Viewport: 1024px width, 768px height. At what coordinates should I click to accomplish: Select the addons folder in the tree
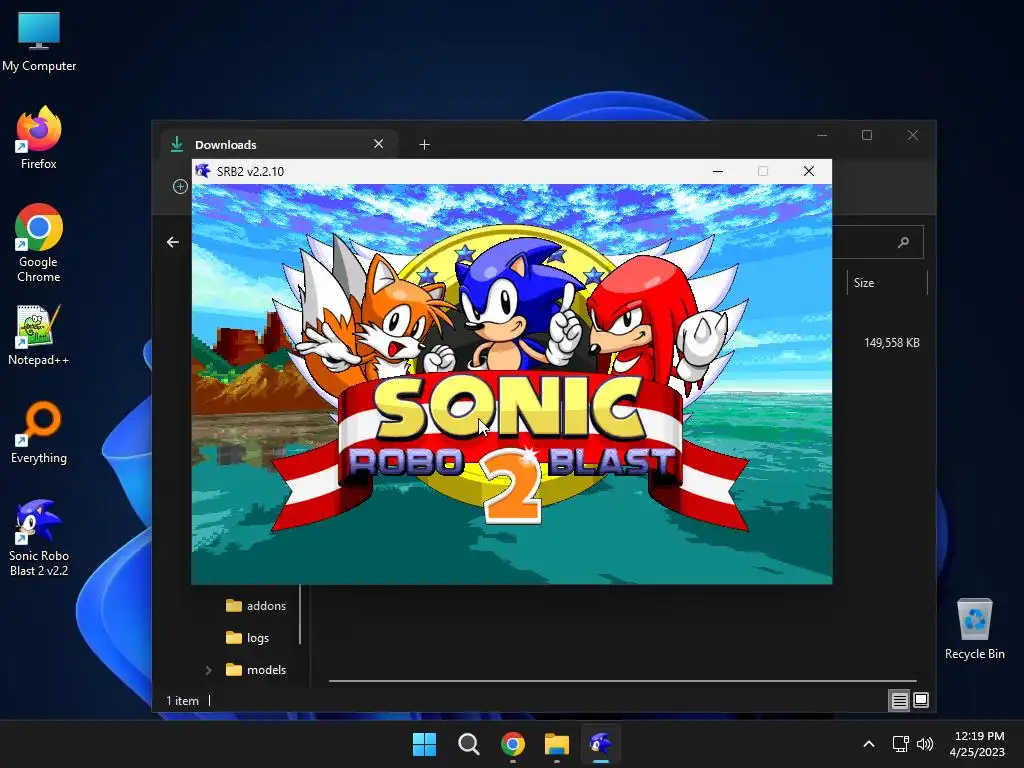point(256,605)
